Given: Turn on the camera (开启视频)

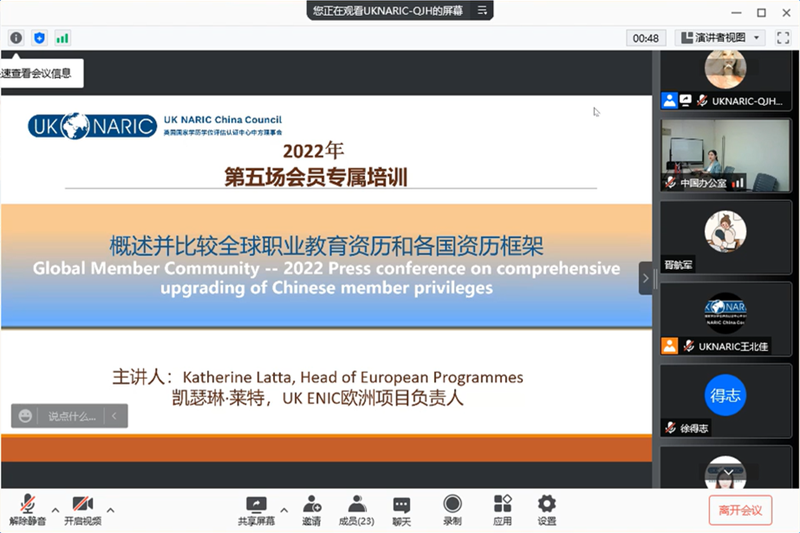Looking at the screenshot, I should (x=82, y=509).
